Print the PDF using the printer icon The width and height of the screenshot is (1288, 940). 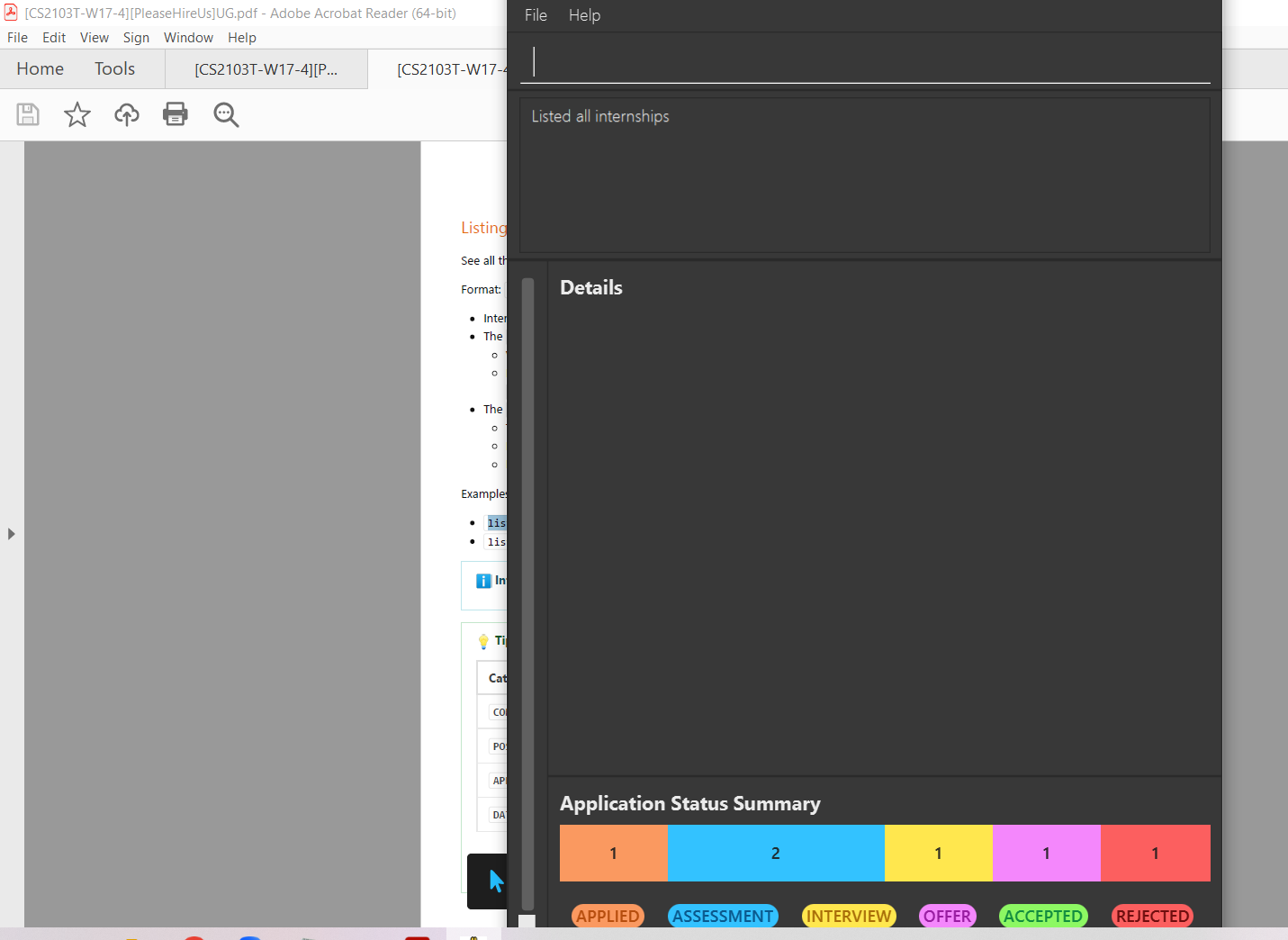[x=176, y=114]
